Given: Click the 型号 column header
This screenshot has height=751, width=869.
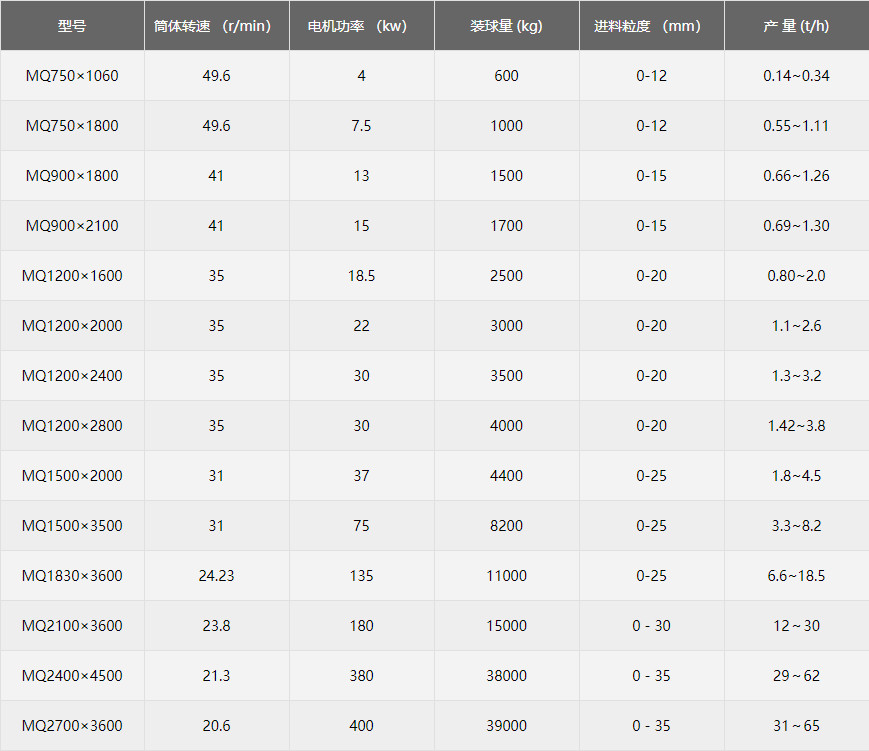Looking at the screenshot, I should tap(72, 26).
